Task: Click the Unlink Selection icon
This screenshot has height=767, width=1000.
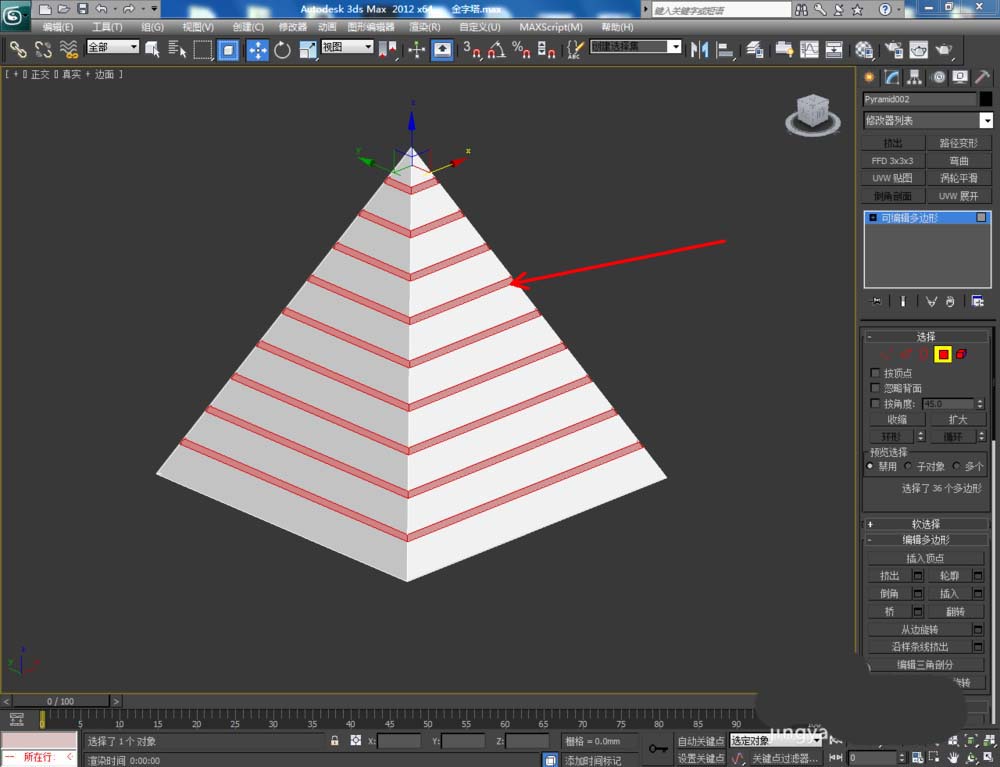Action: [43, 50]
